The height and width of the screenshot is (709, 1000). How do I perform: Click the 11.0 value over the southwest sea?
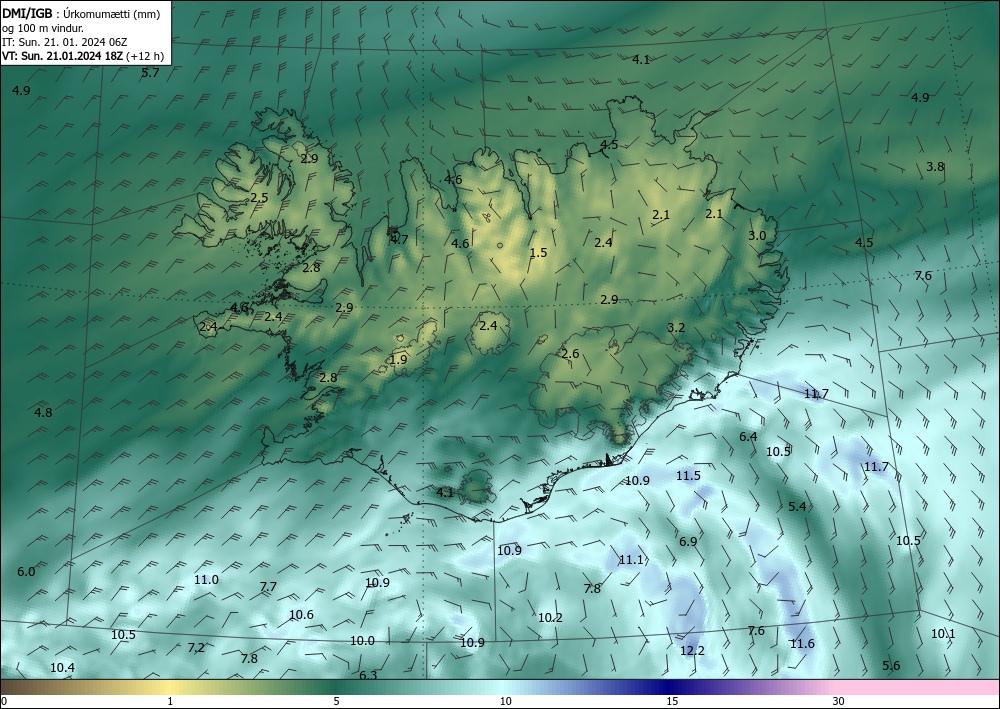pos(206,580)
